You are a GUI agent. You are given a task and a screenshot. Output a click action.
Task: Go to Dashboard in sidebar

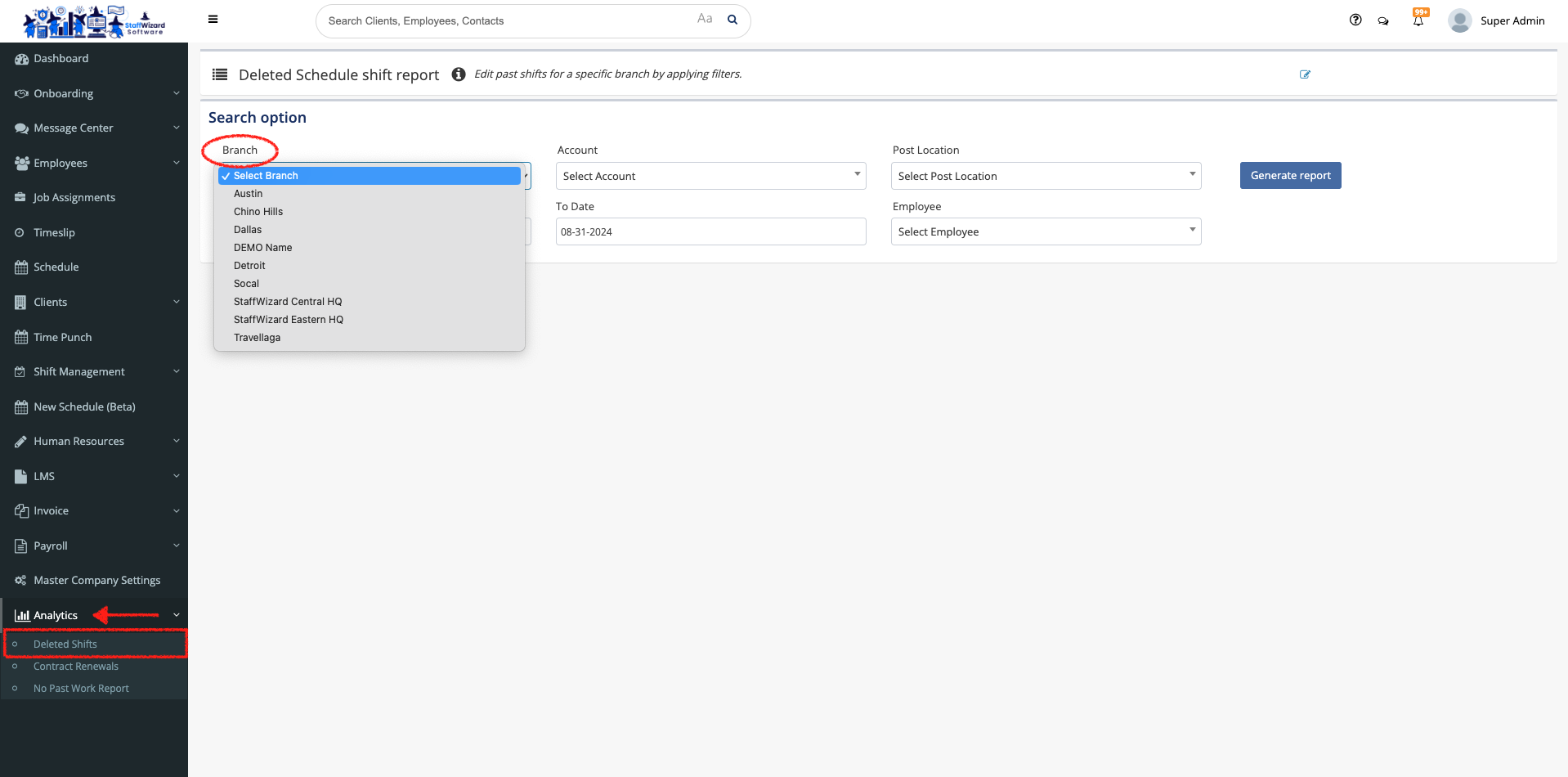click(61, 59)
